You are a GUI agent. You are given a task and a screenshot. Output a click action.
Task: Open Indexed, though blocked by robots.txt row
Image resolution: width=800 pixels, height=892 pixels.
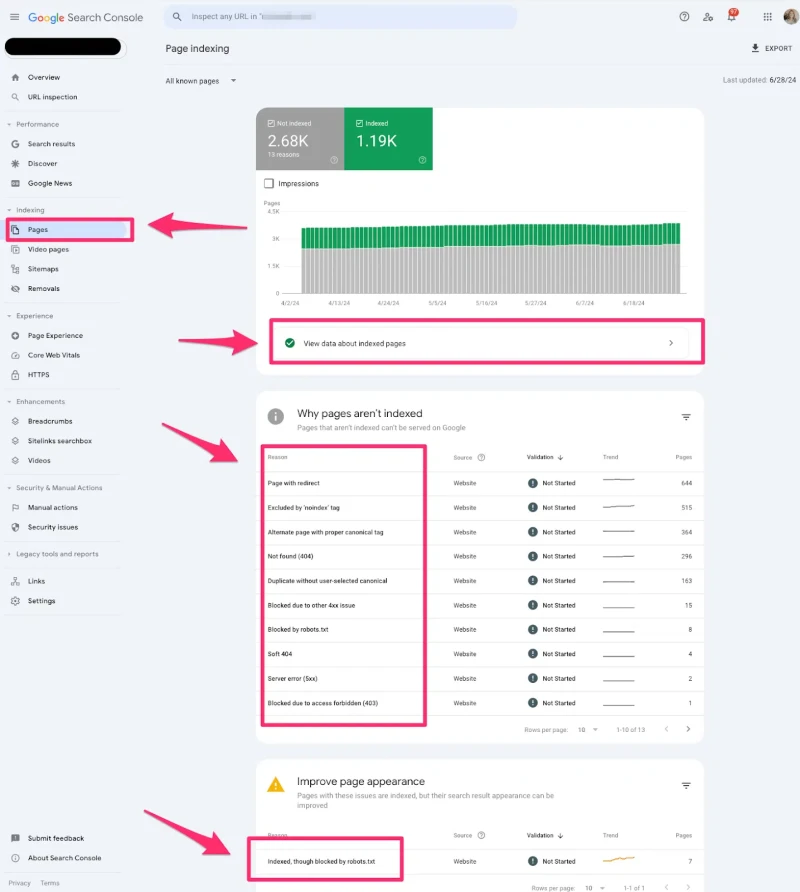480,861
